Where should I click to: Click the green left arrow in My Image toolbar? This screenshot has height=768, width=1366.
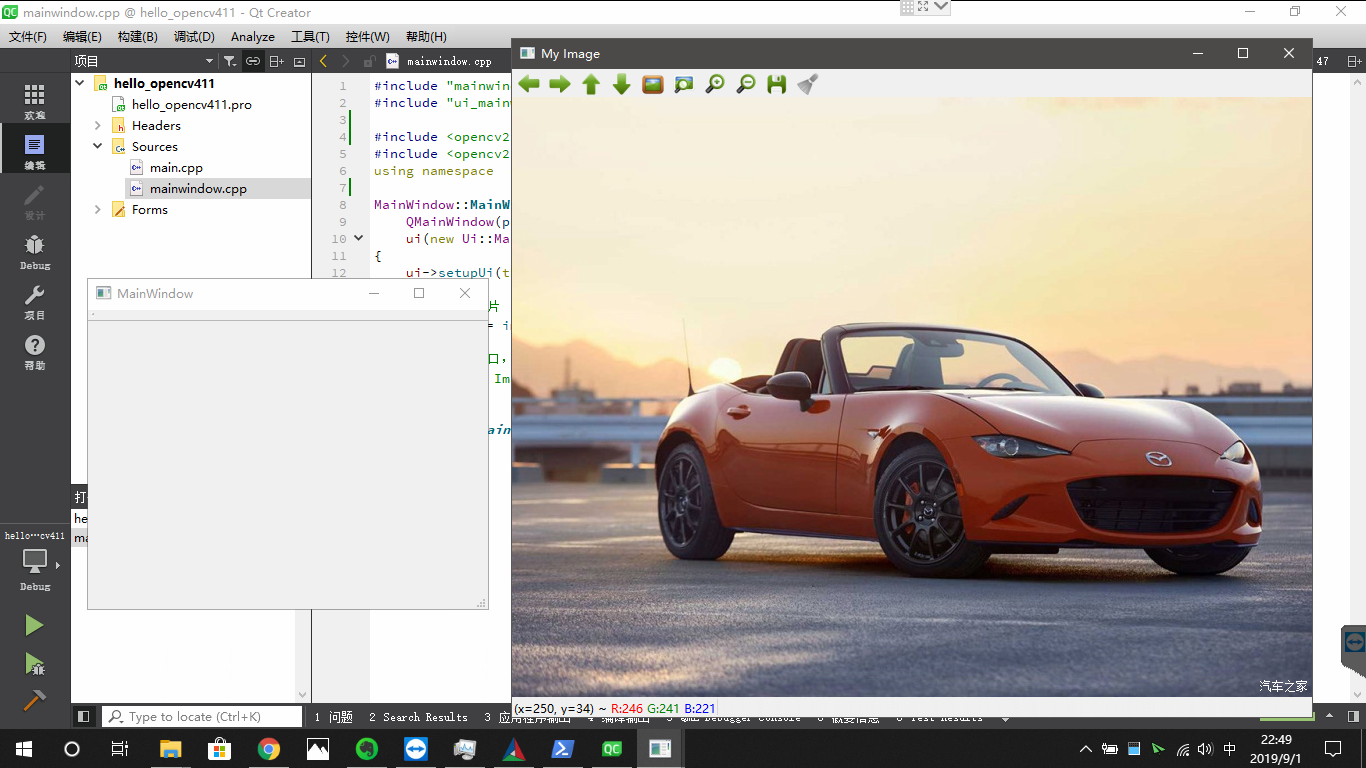pyautogui.click(x=529, y=84)
